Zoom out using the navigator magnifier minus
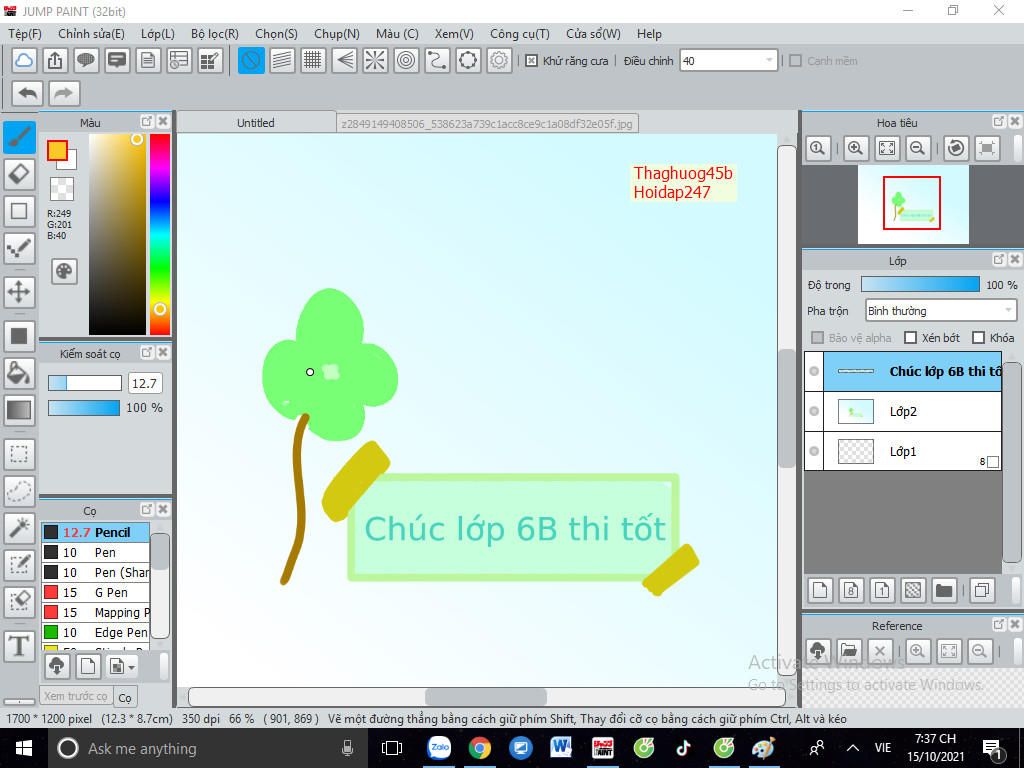 click(918, 148)
